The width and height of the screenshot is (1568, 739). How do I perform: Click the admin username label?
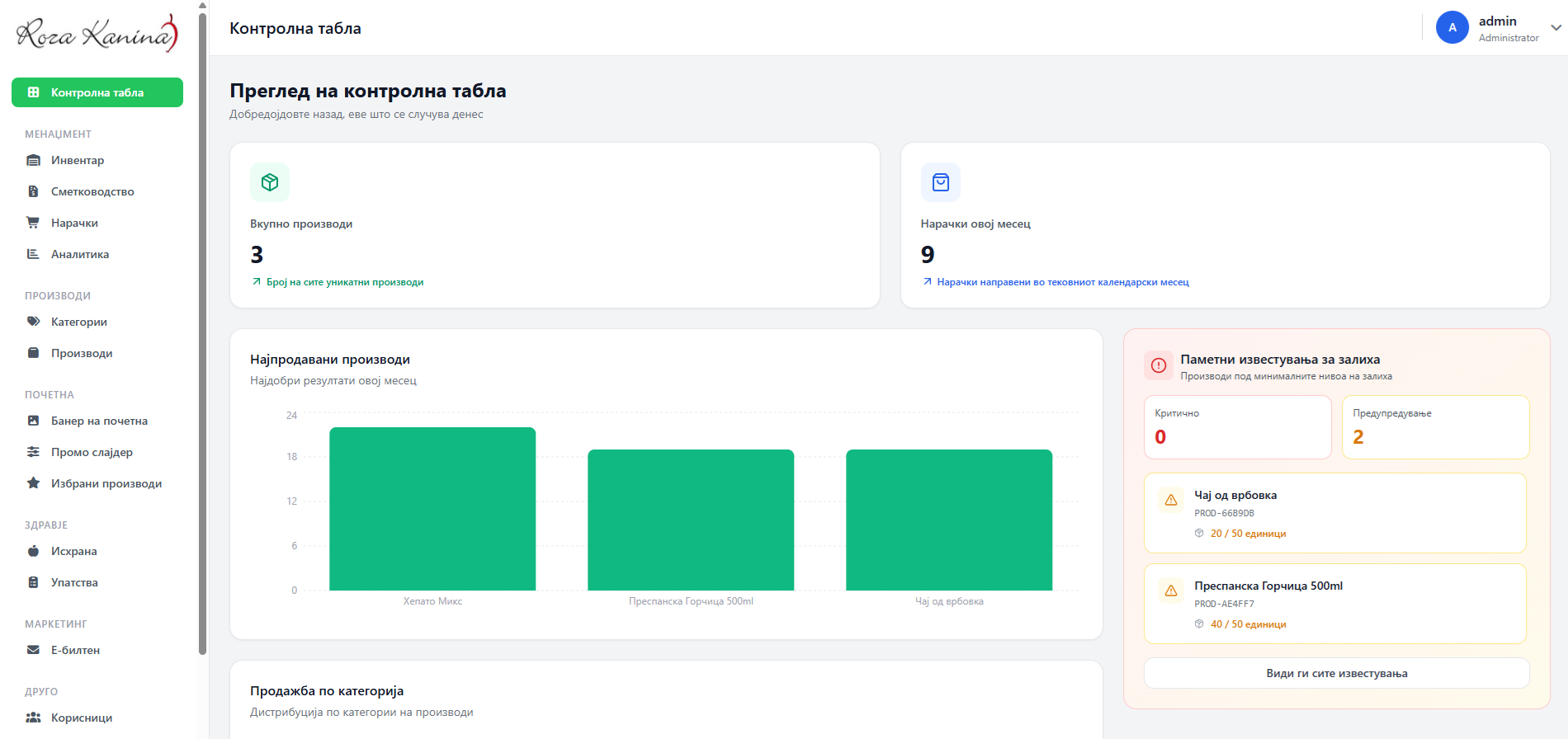click(x=1498, y=21)
